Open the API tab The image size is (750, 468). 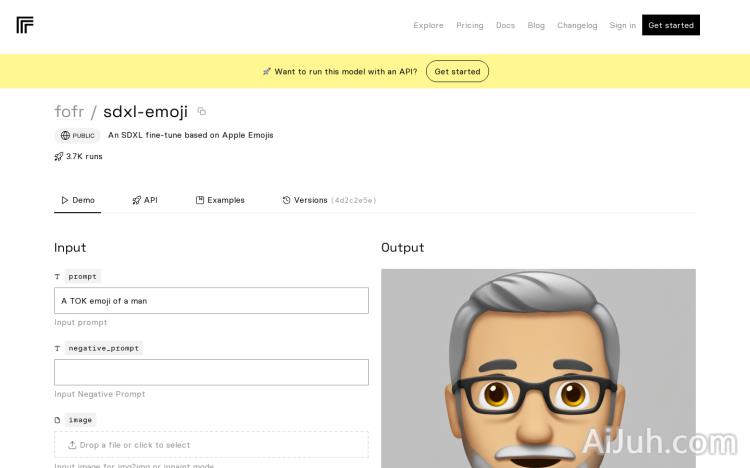pyautogui.click(x=145, y=200)
